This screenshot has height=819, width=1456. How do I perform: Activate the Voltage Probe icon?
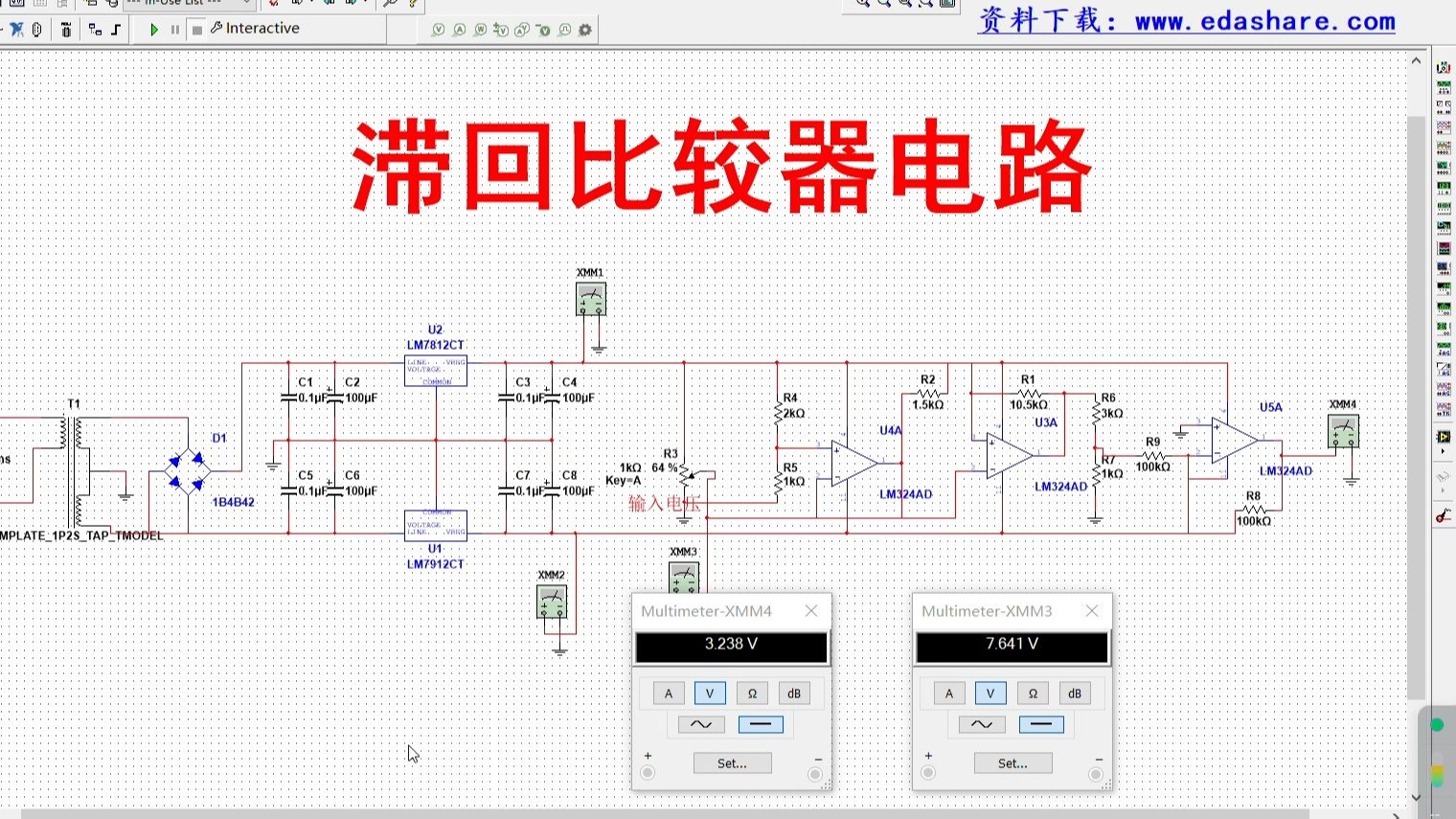[x=439, y=30]
